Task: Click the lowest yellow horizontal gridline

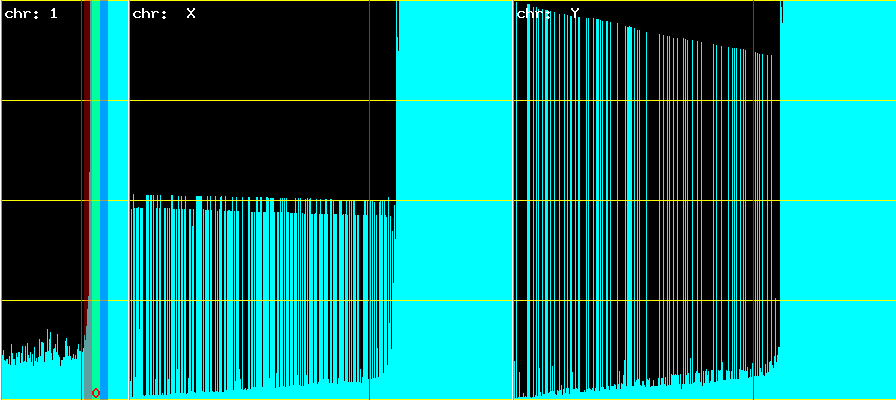Action: pos(450,300)
